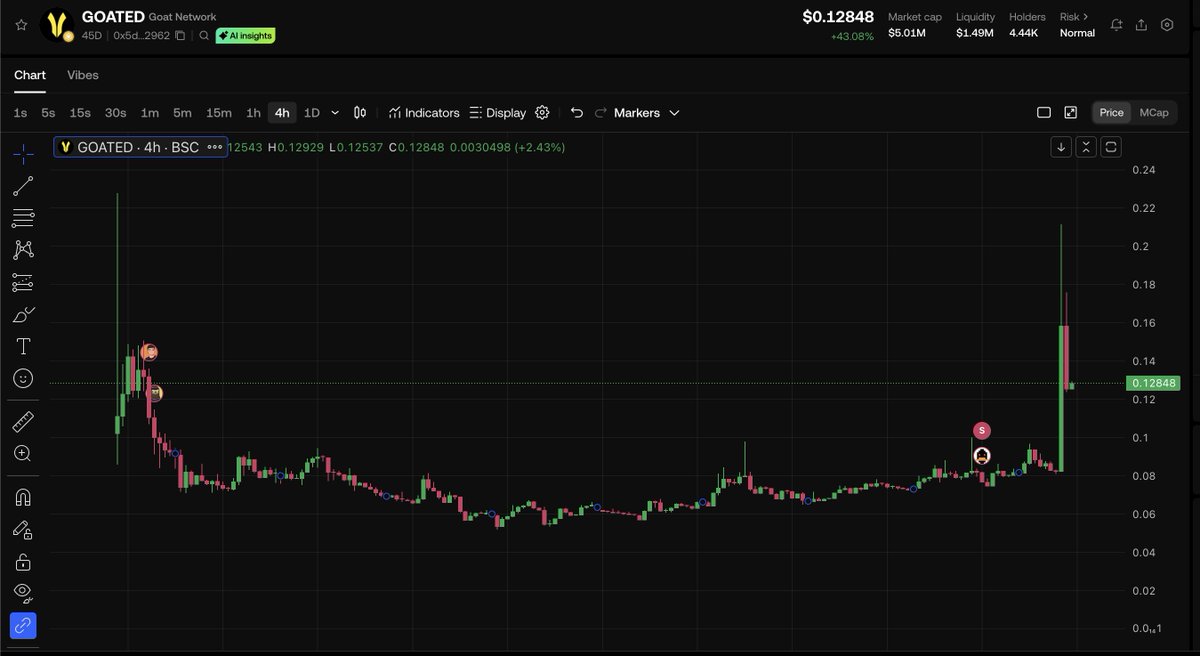
Task: Toggle the rectangular chart layout icon
Action: 1043,113
